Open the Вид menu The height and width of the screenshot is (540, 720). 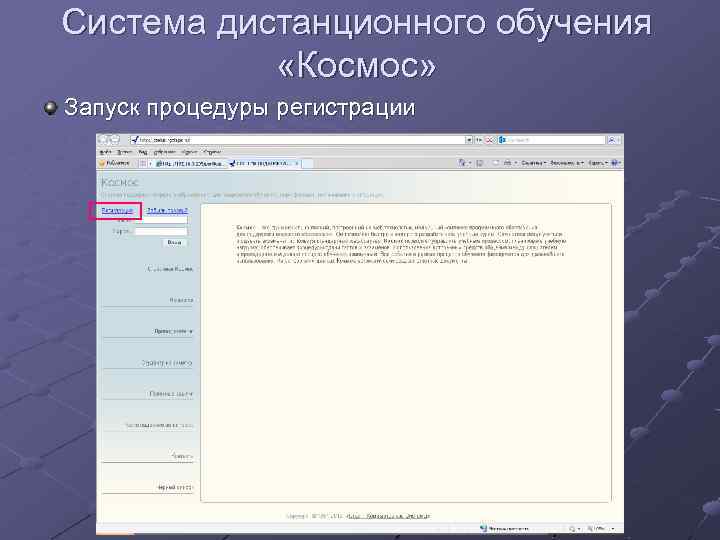click(143, 152)
